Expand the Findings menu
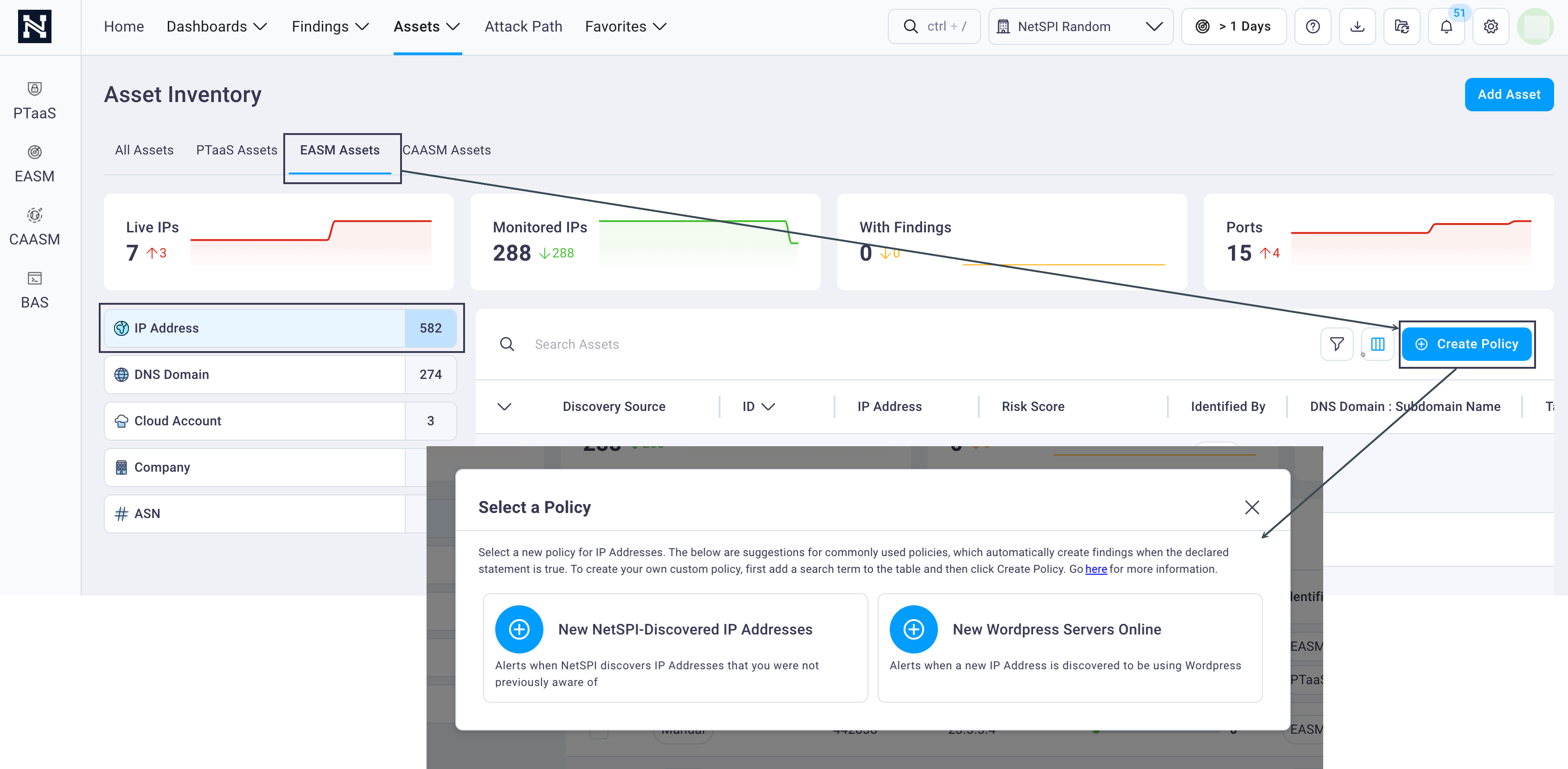 click(x=330, y=26)
